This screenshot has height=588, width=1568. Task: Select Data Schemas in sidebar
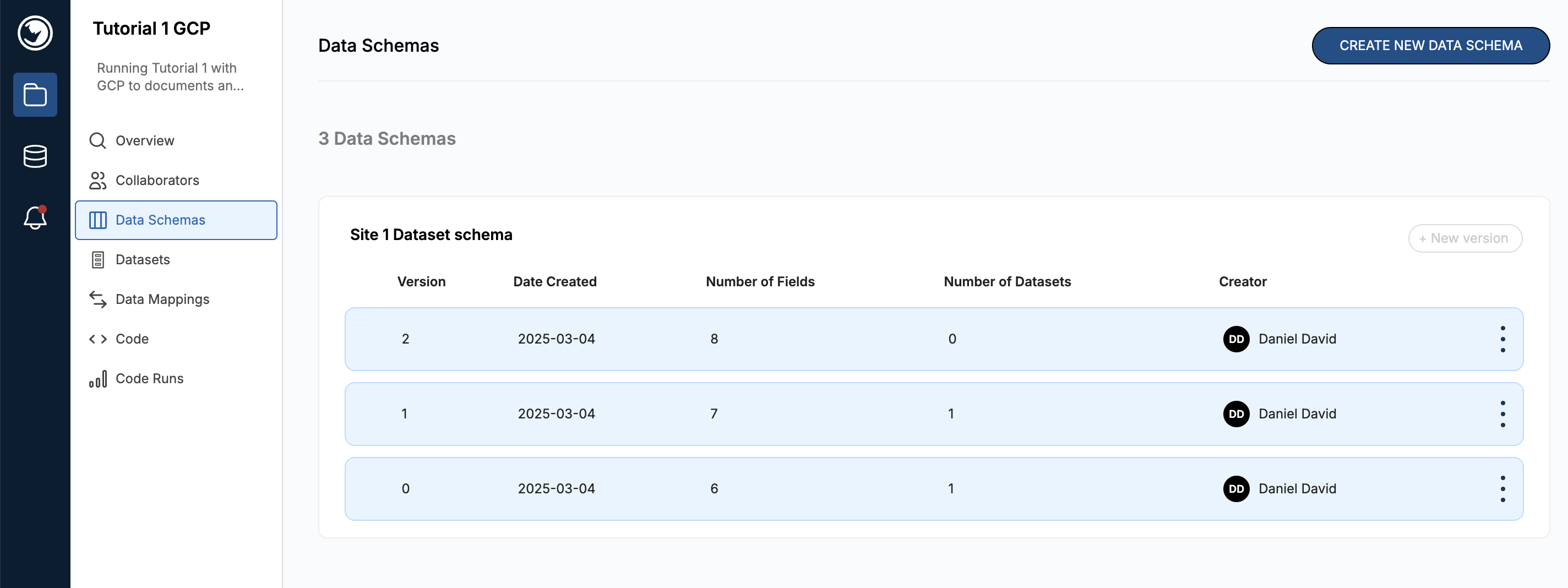[x=176, y=220]
